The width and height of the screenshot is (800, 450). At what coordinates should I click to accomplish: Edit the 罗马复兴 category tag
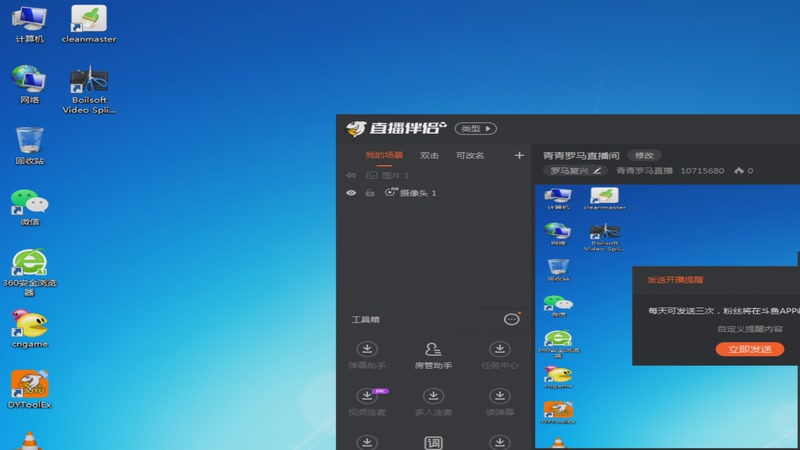[x=576, y=170]
